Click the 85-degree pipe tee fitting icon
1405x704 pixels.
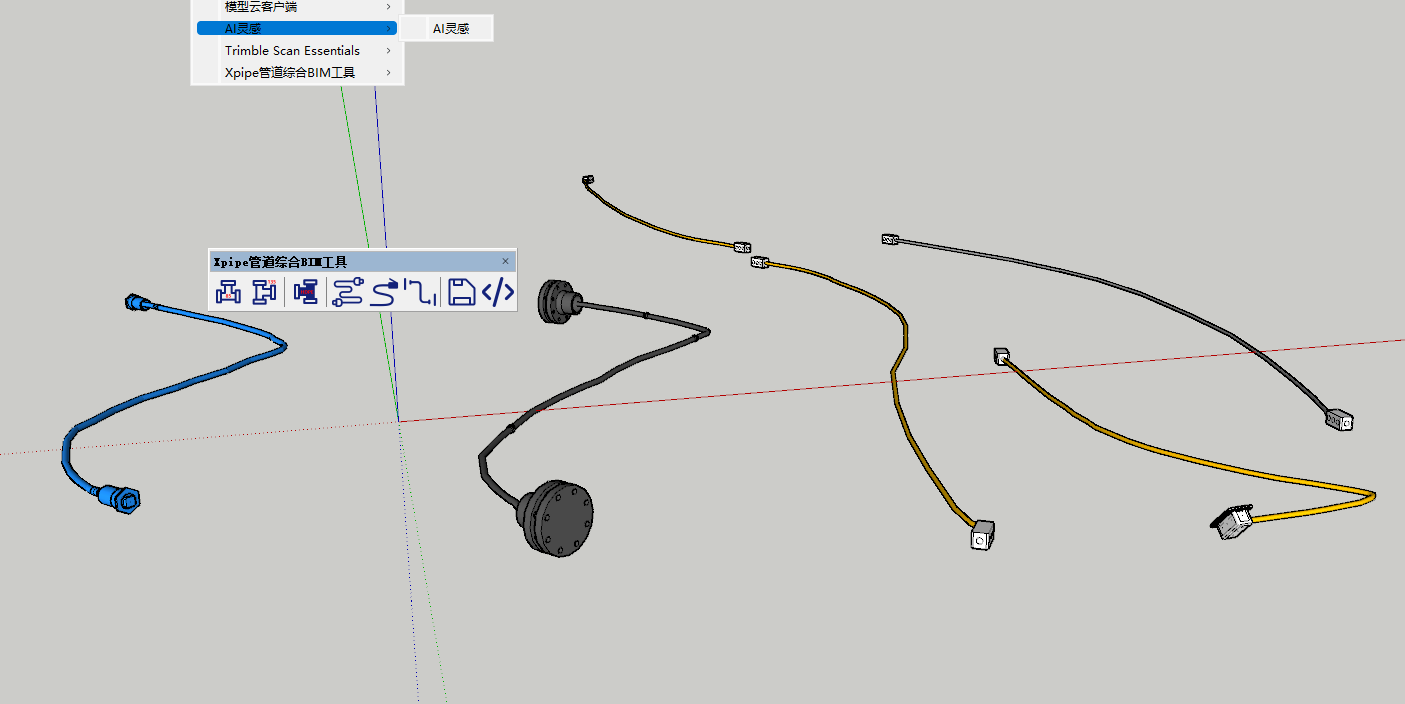228,293
